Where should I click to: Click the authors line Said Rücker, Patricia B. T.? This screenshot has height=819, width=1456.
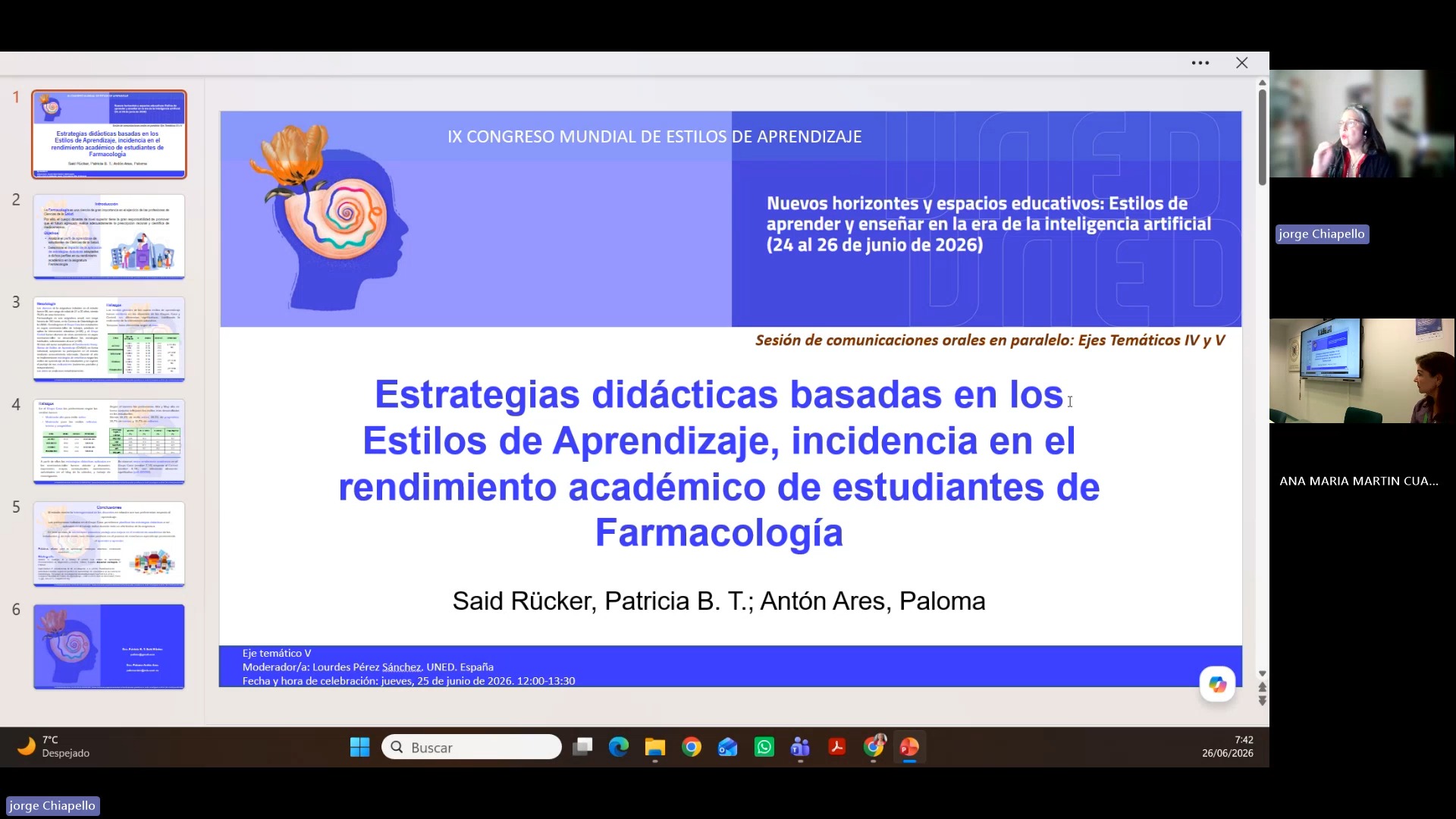click(x=719, y=601)
